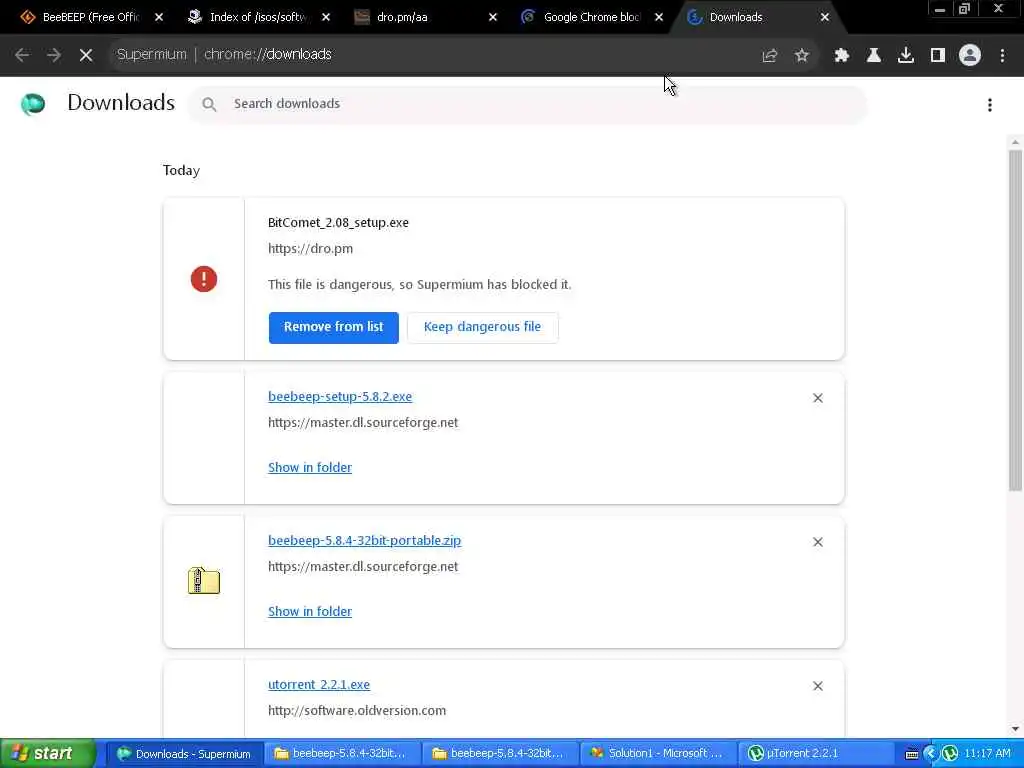Remove utorrent_2.2.1.exe entry with X

818,686
